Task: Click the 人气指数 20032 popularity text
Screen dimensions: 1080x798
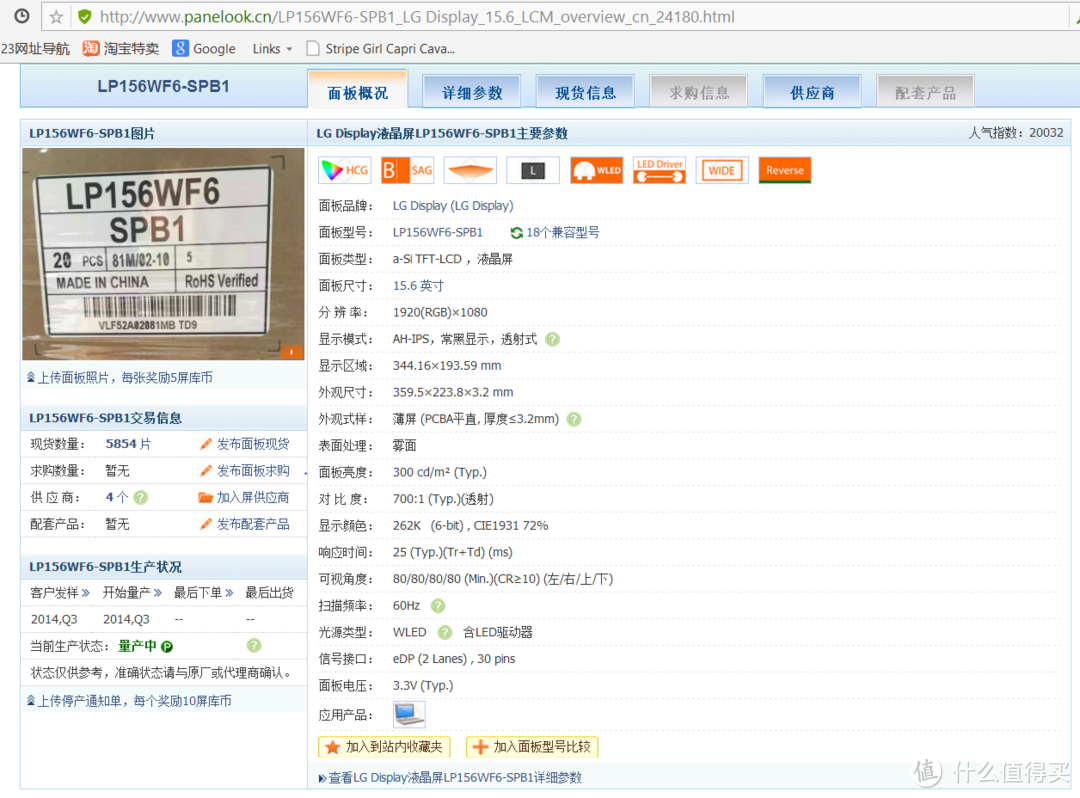Action: coord(1015,133)
